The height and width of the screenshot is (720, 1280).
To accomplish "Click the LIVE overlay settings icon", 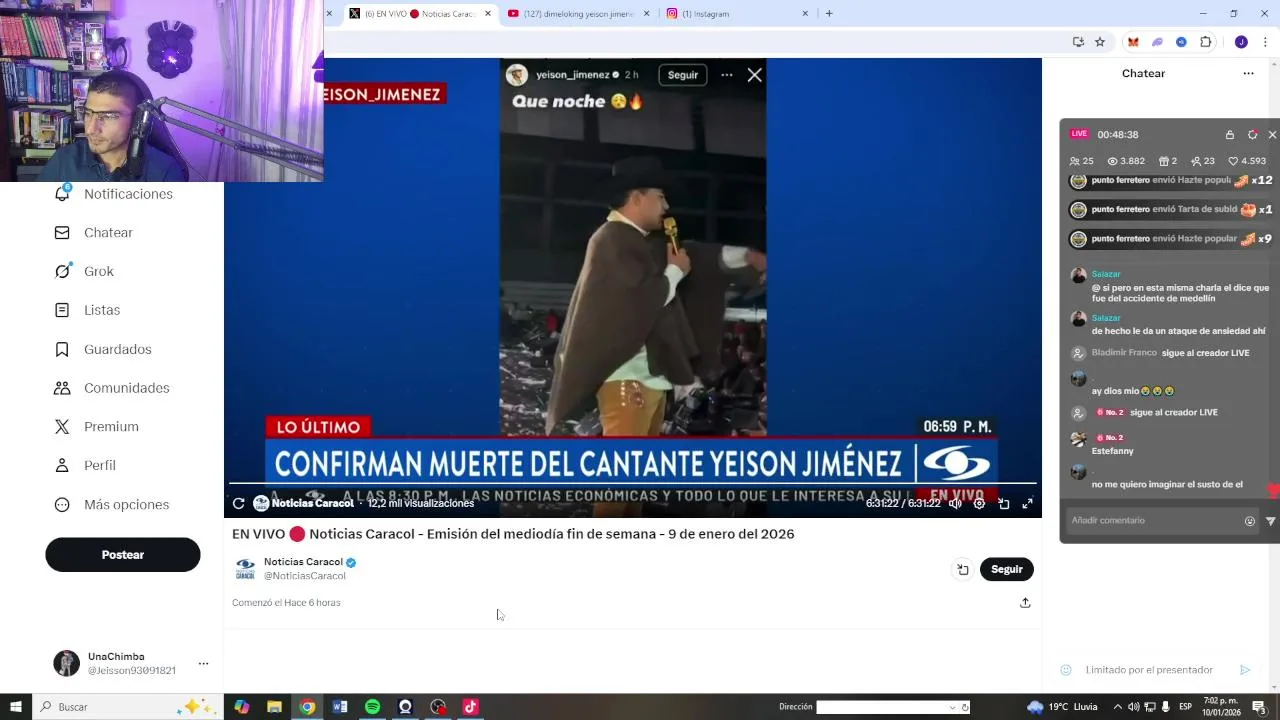I will pos(1252,135).
